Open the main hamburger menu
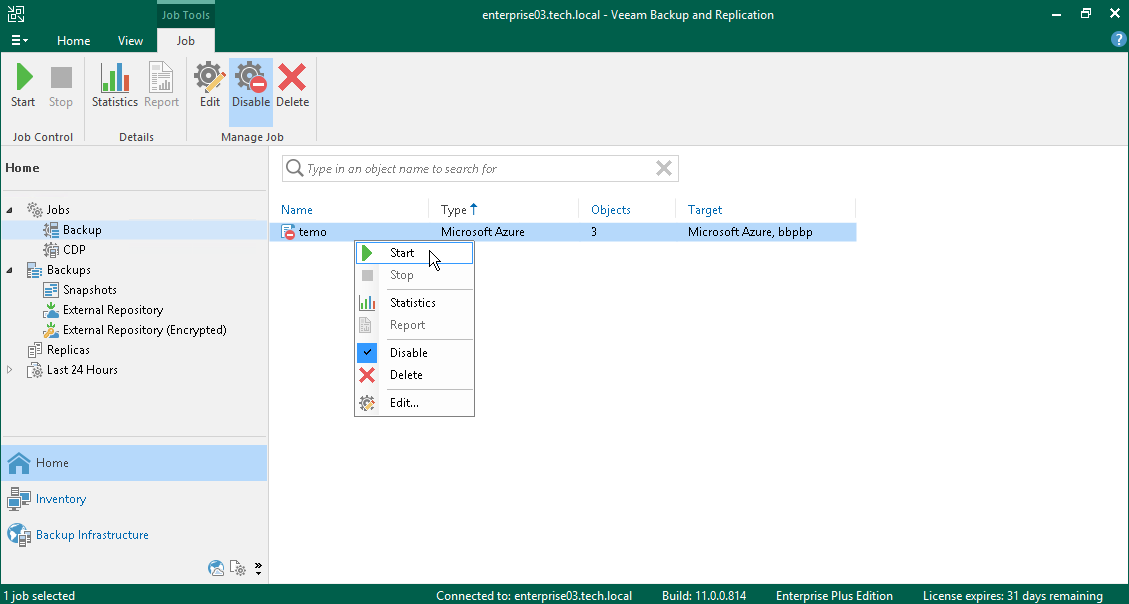 tap(19, 40)
